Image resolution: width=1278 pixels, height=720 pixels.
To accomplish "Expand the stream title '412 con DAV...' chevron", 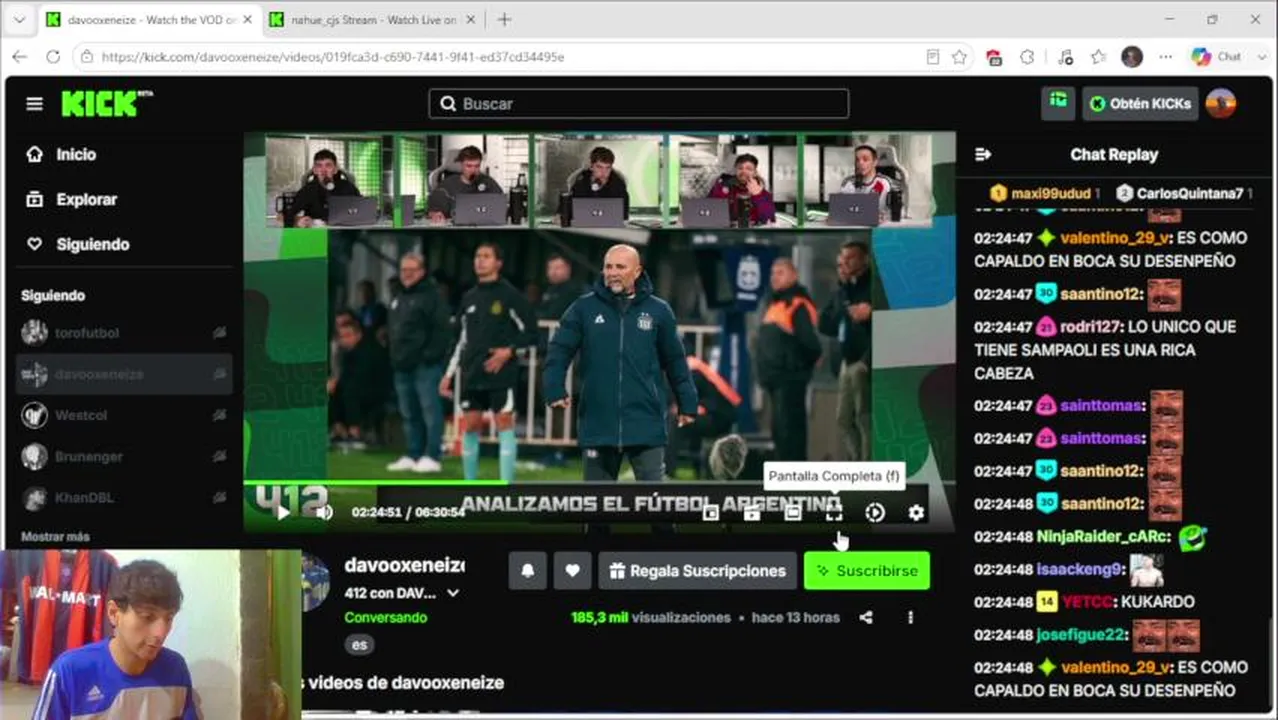I will point(453,593).
